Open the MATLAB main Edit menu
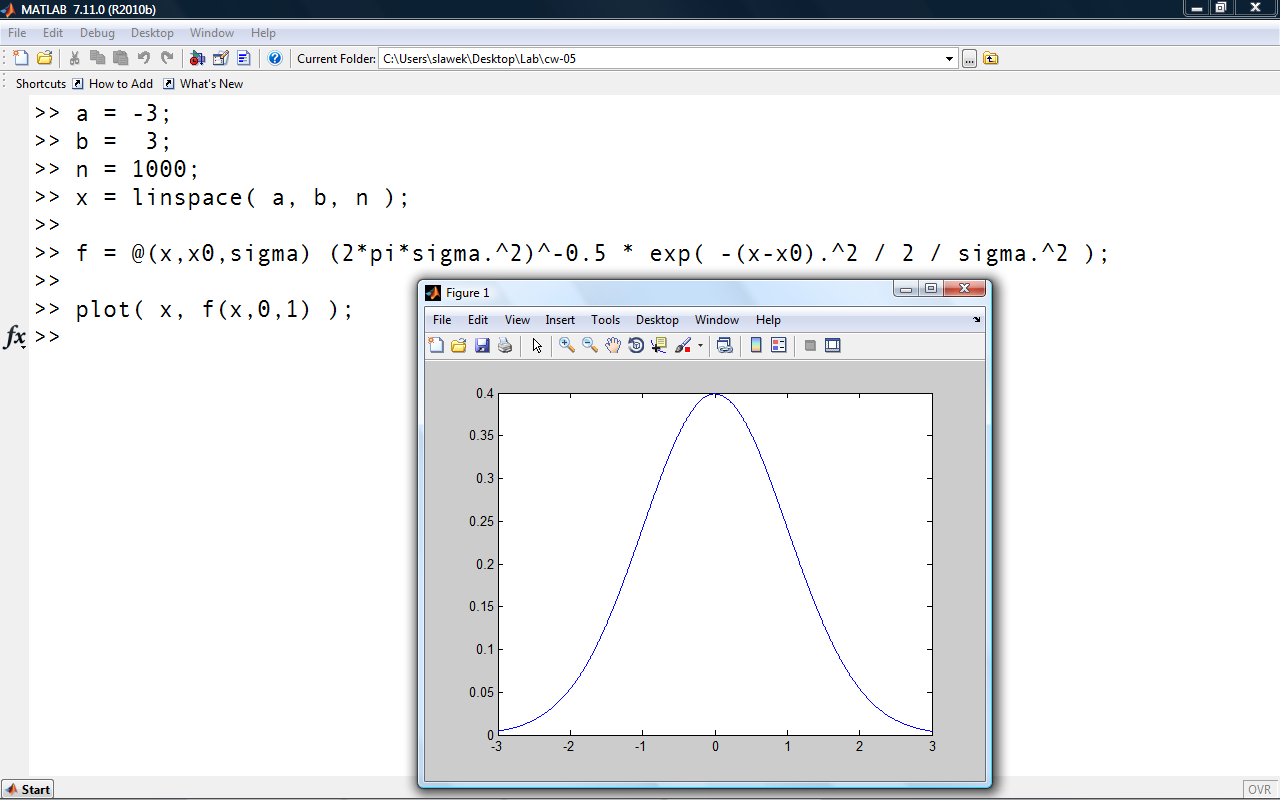 click(53, 33)
